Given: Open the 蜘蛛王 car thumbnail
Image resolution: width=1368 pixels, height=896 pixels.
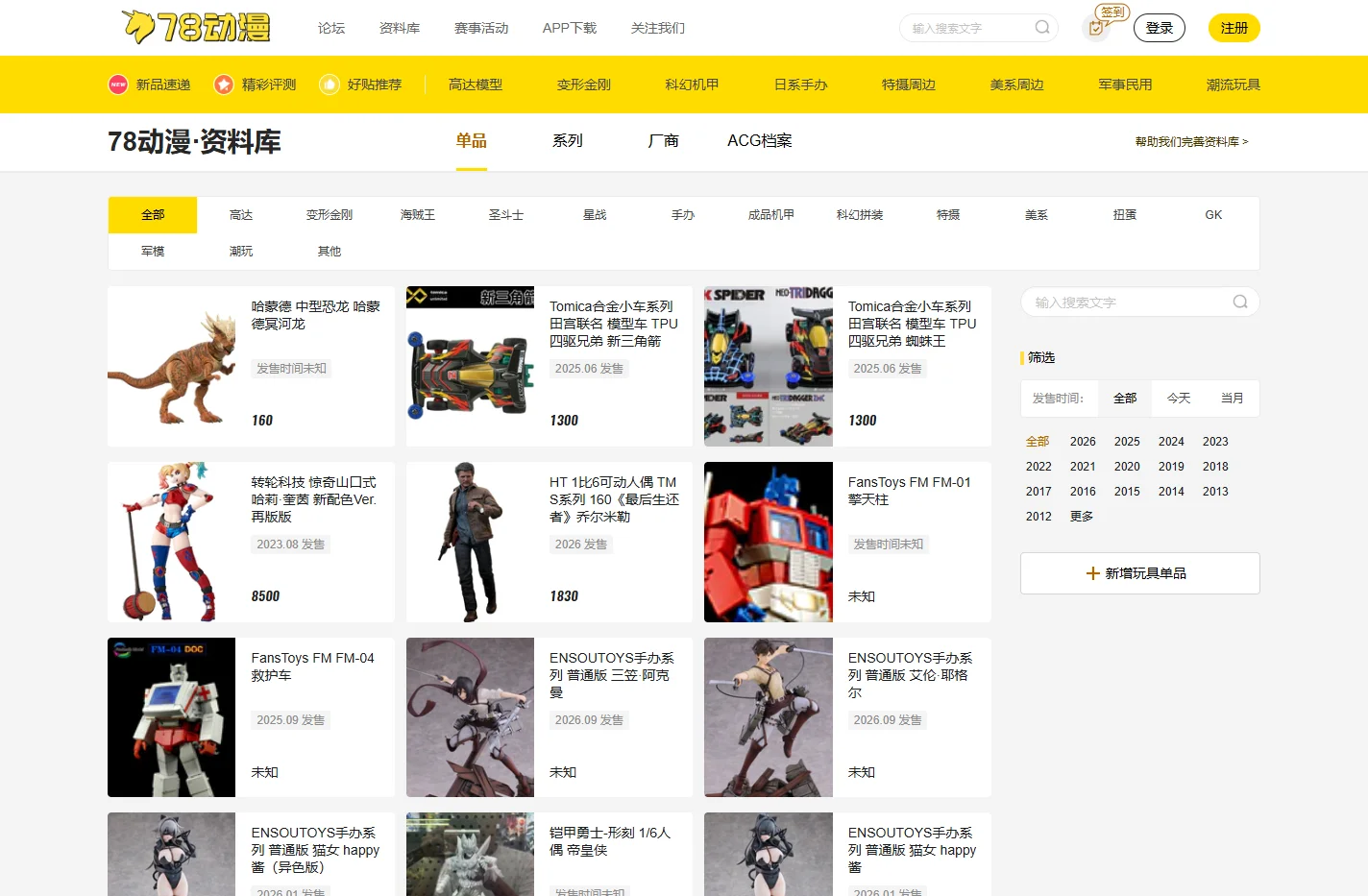Looking at the screenshot, I should point(769,366).
